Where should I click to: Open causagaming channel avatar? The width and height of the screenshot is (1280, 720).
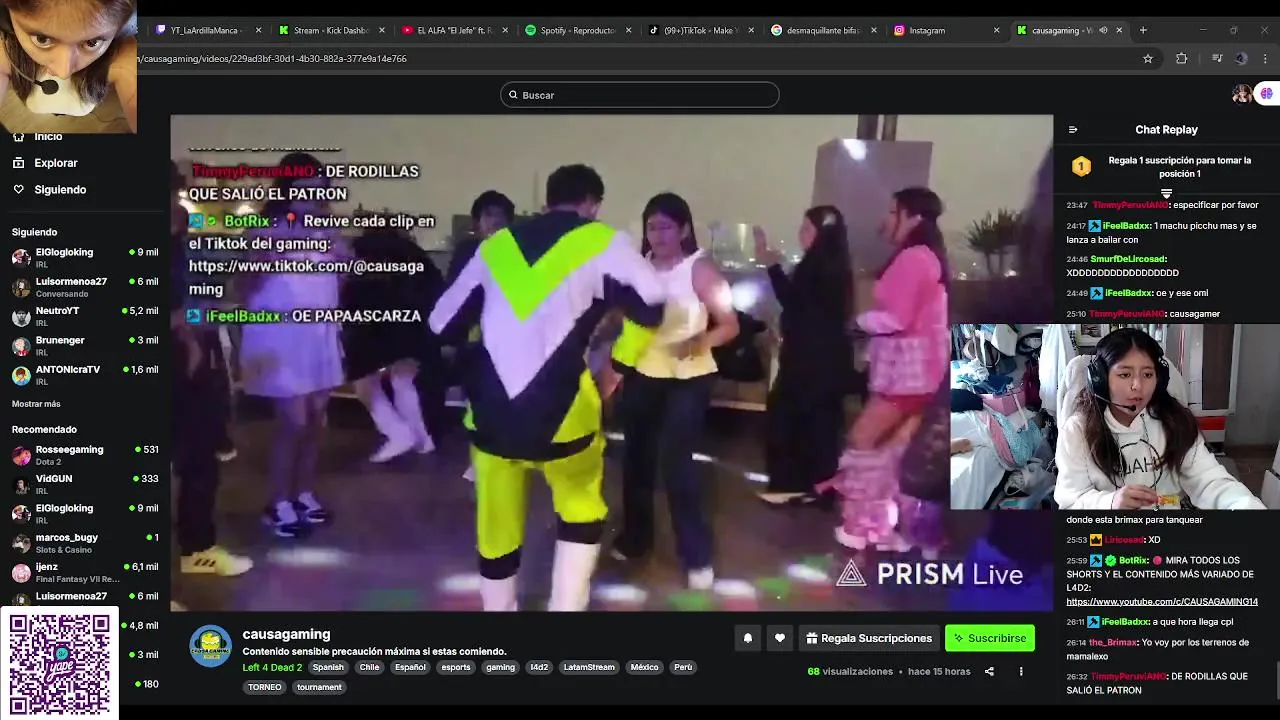210,646
